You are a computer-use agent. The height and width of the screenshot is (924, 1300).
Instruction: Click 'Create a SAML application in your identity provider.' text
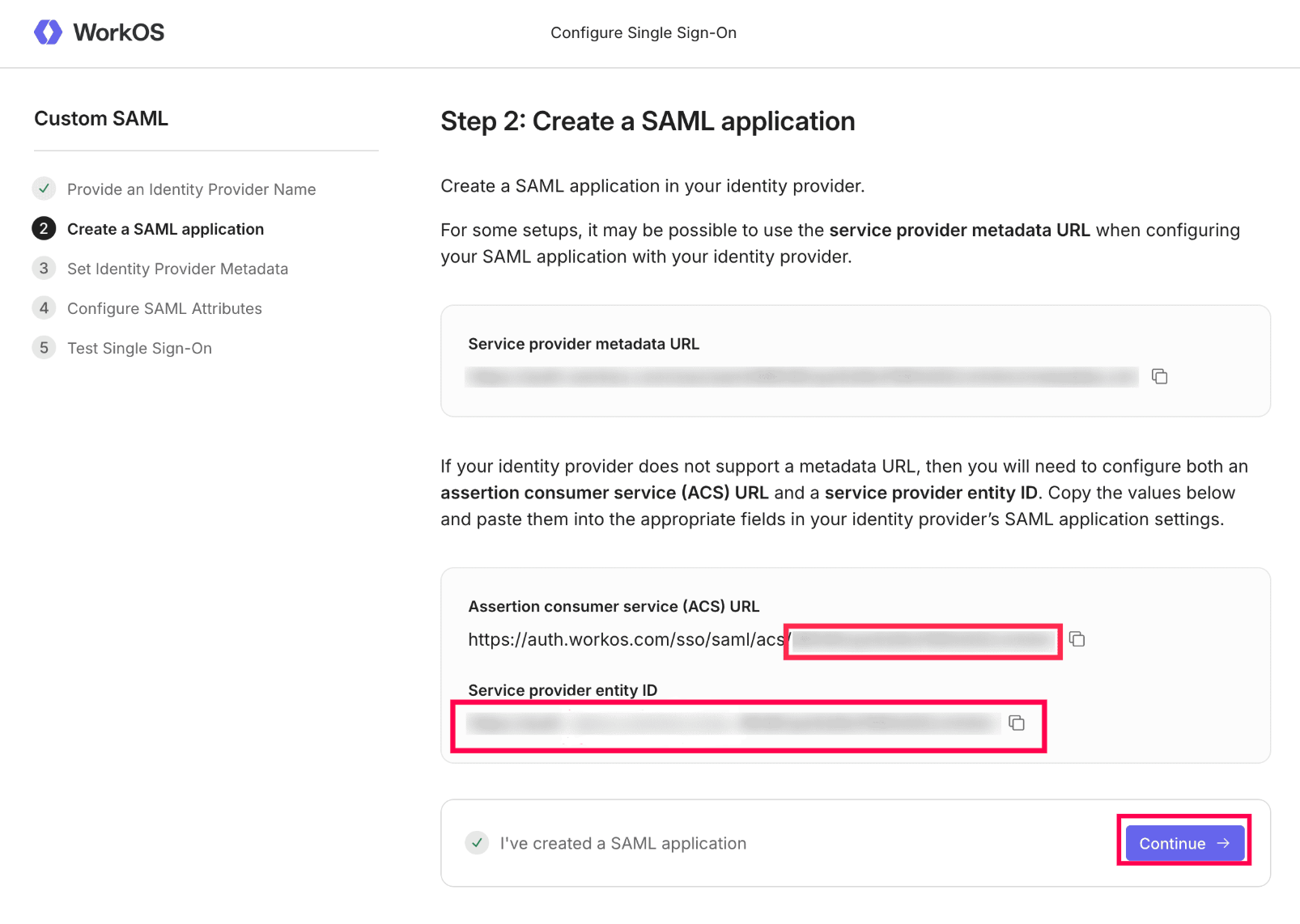point(652,186)
